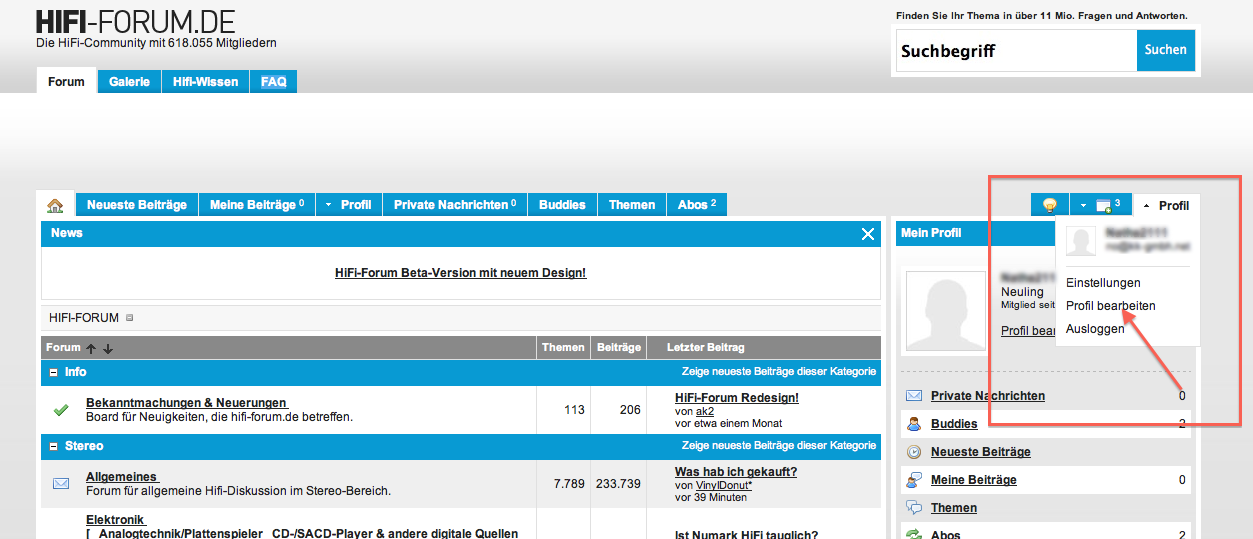Image resolution: width=1253 pixels, height=539 pixels.
Task: Click the green checkmark icon beside Bekanntmachungen
Action: point(60,409)
